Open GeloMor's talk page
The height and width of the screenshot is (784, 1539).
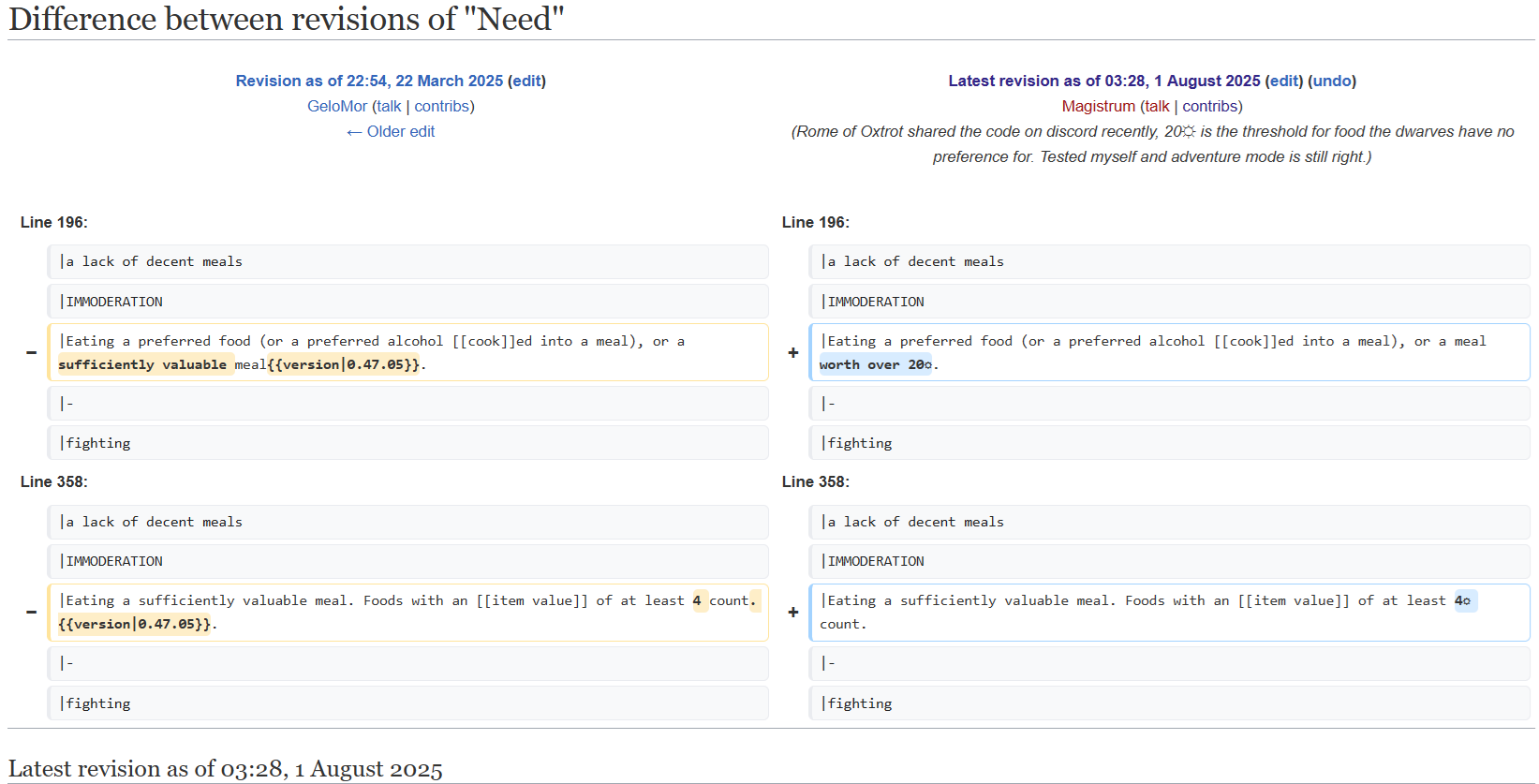tap(389, 106)
